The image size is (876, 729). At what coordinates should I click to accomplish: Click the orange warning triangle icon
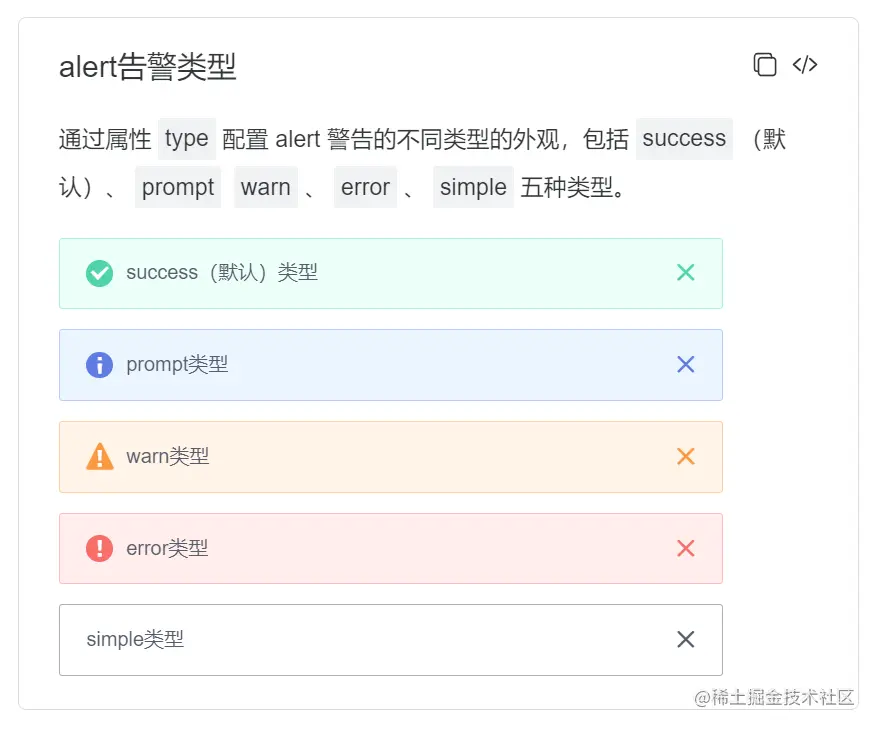tap(99, 456)
